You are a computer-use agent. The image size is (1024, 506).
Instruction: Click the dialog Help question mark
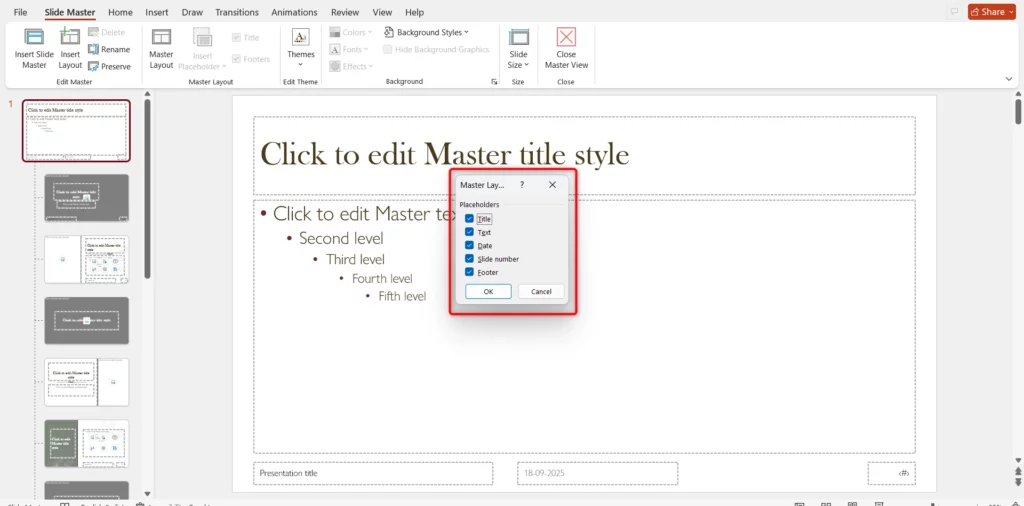pos(522,185)
